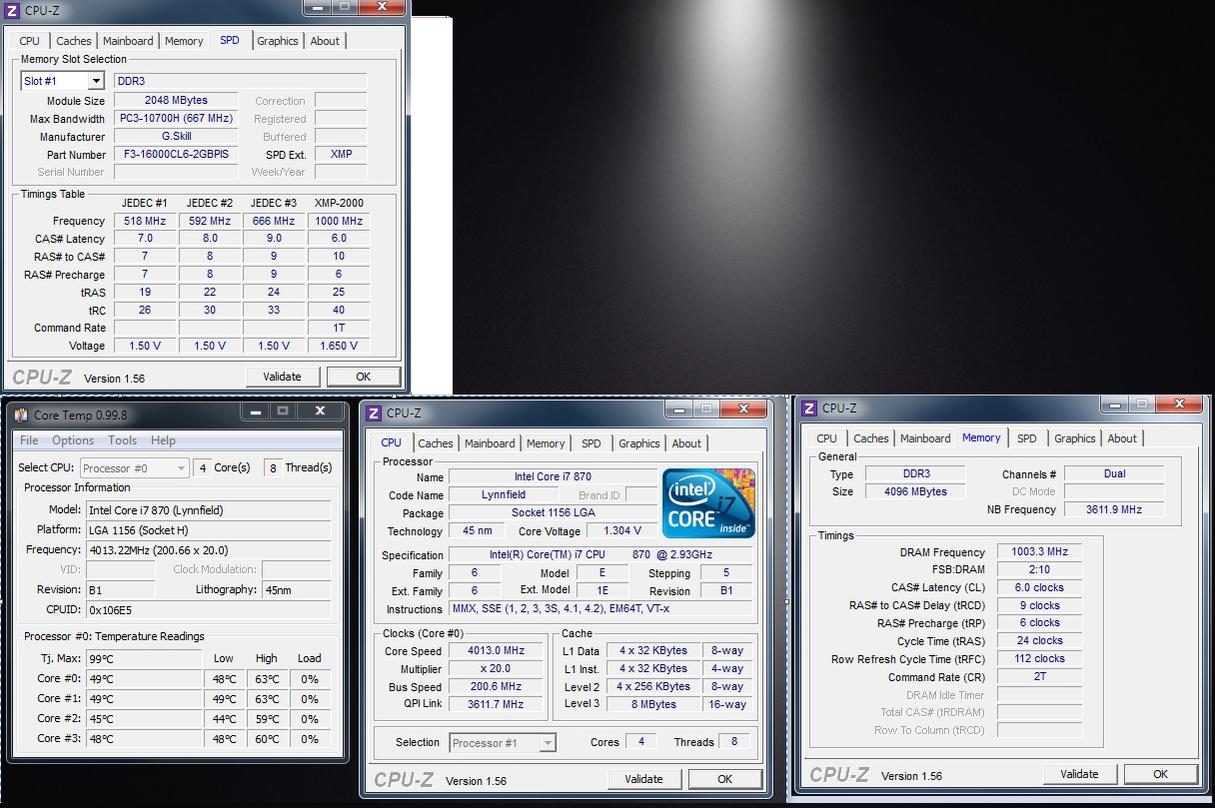Click the Level 3 cache 8 MBytes value

[654, 705]
